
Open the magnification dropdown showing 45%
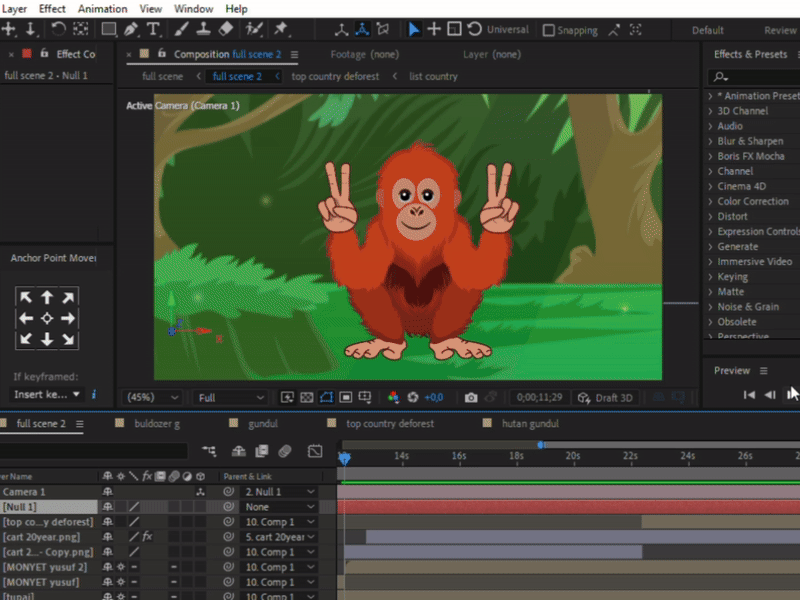pos(152,397)
